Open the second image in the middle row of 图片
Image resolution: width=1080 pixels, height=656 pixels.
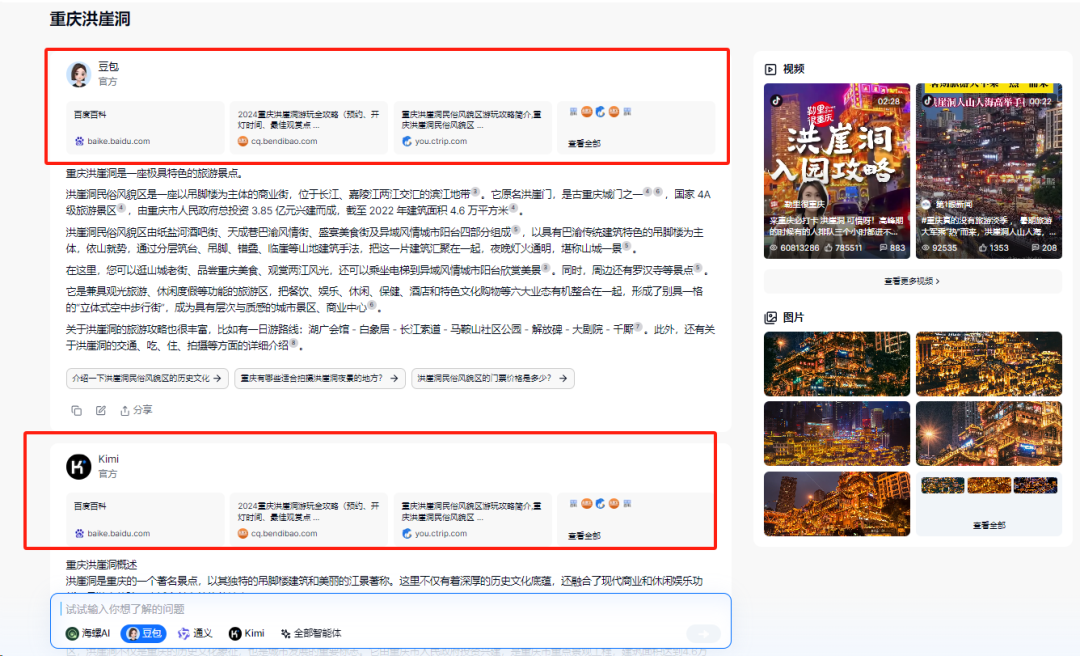point(988,434)
